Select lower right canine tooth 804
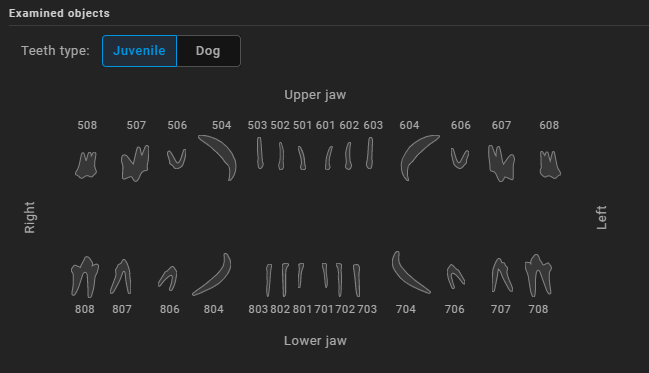Screen dimensions: 649x373 [212, 274]
